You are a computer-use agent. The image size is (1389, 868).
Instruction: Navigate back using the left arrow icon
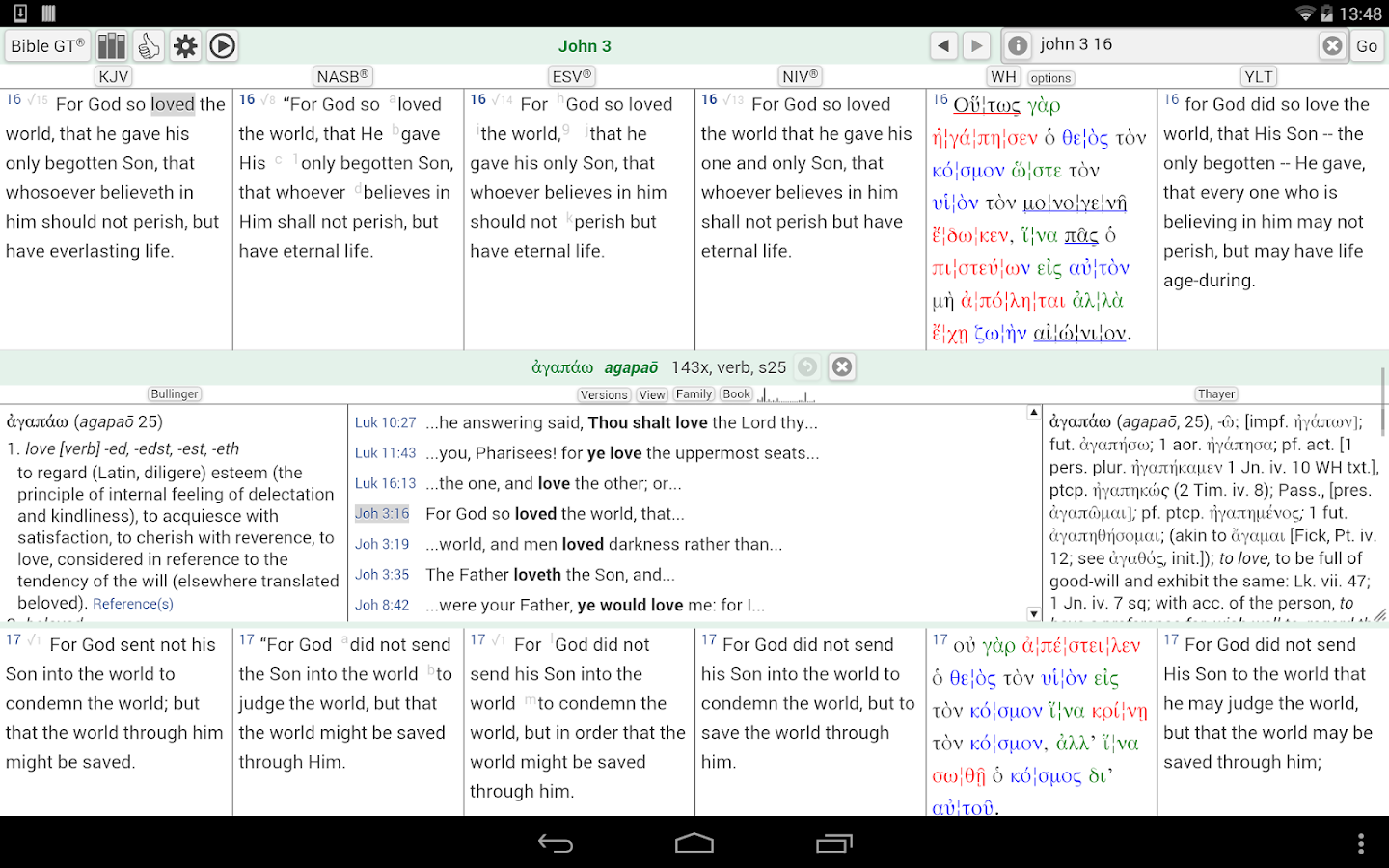[x=943, y=45]
